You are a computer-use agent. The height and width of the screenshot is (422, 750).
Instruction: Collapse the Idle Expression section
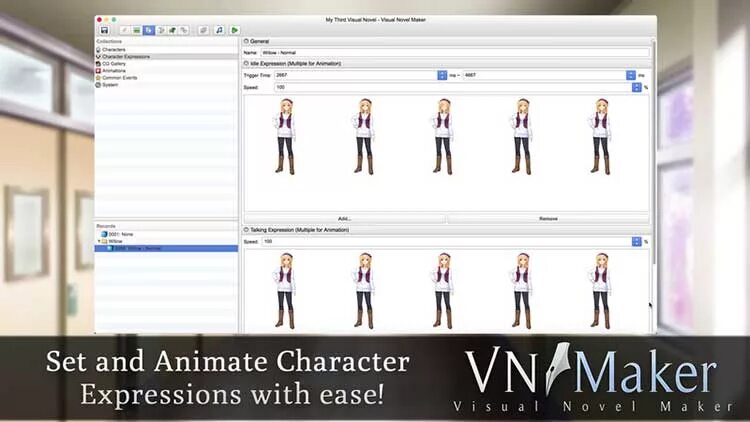pyautogui.click(x=246, y=63)
